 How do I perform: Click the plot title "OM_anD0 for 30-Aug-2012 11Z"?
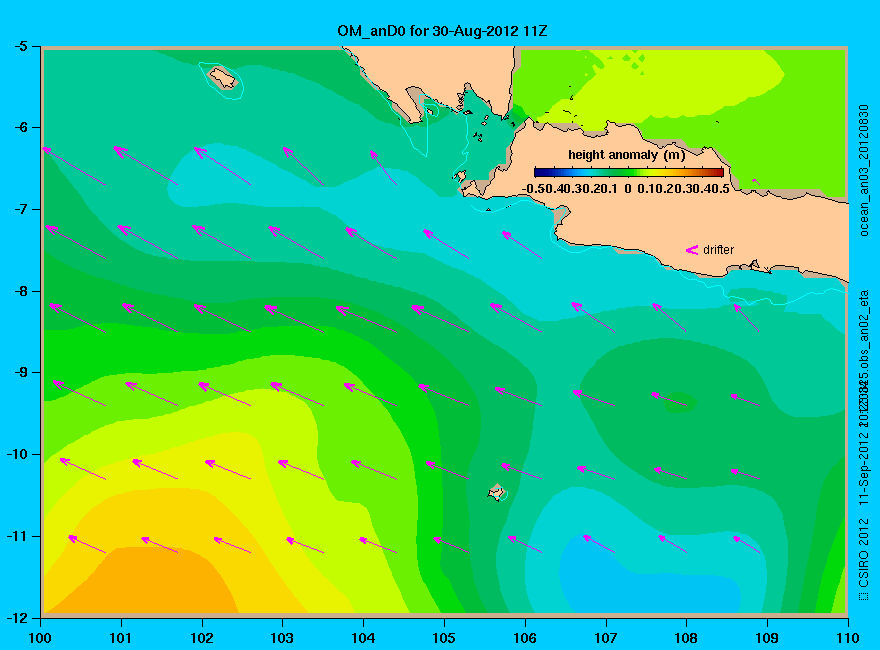442,30
